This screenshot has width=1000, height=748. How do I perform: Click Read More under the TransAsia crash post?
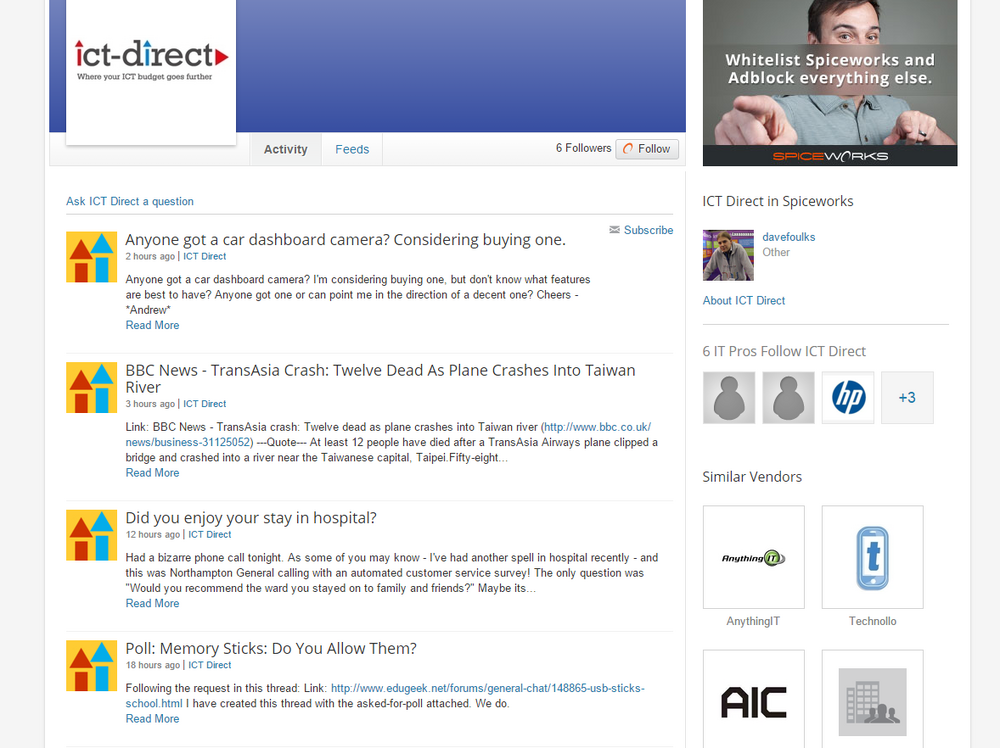152,473
